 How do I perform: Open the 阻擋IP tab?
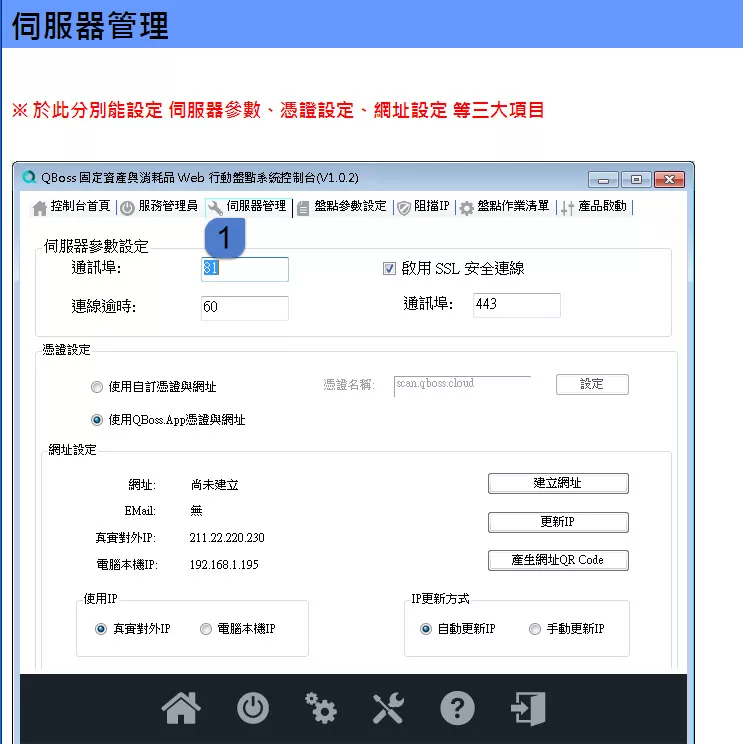pyautogui.click(x=424, y=207)
